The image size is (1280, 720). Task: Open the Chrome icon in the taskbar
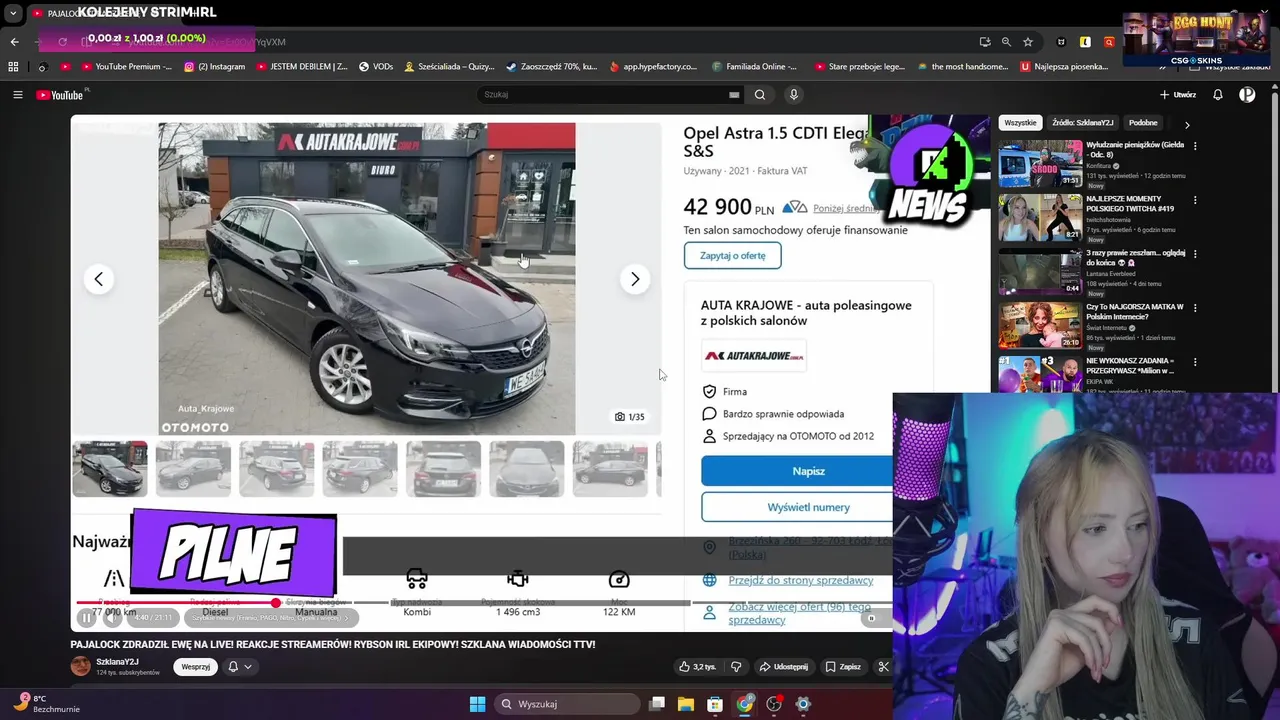pyautogui.click(x=745, y=704)
